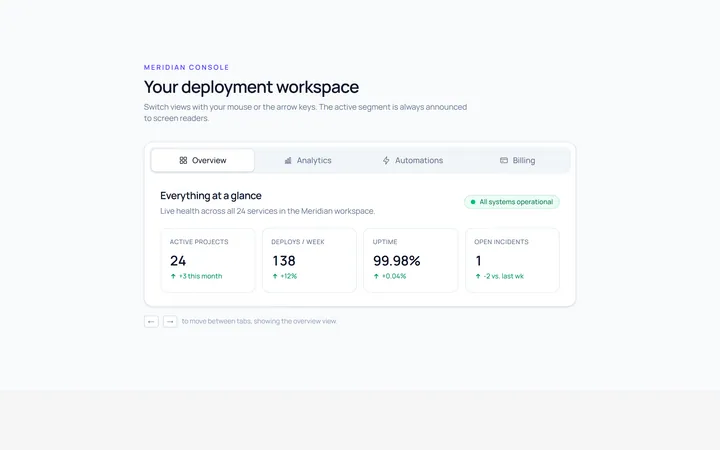Switch to the Billing tab
This screenshot has width=720, height=450.
point(518,160)
